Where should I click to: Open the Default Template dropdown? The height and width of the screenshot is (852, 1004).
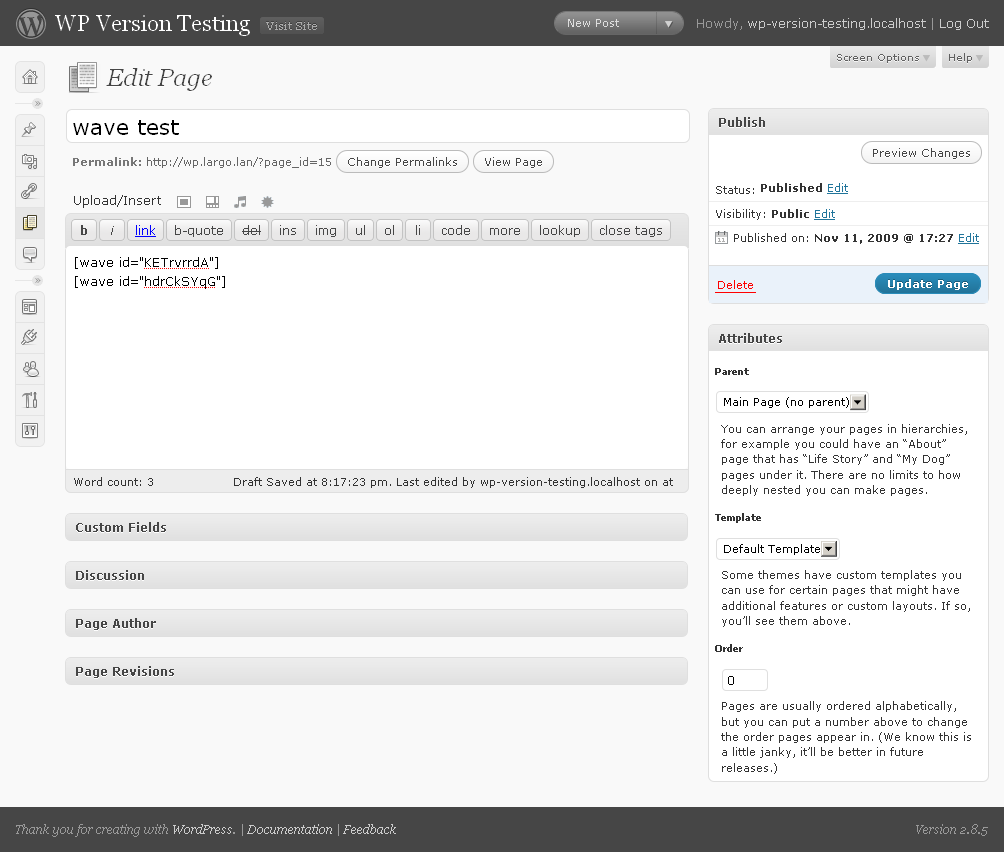coord(777,549)
